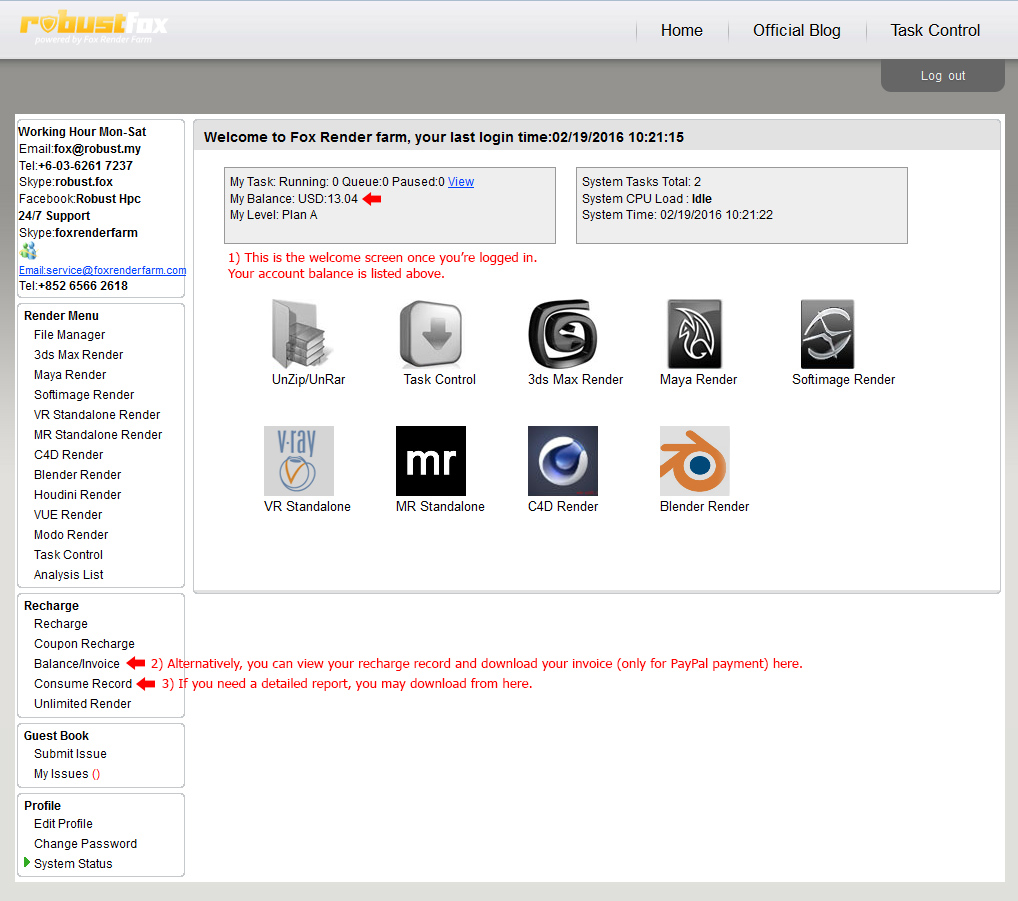Viewport: 1018px width, 901px height.
Task: Click Email fox@robust.my contact text
Action: [80, 149]
